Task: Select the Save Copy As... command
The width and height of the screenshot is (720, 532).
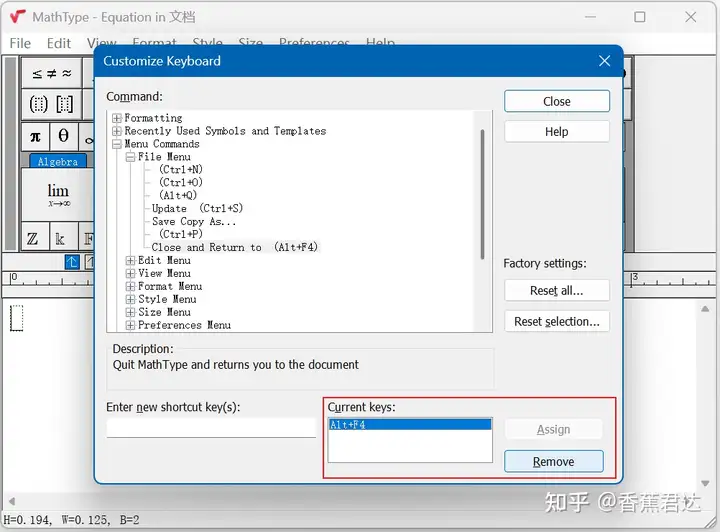Action: coord(194,221)
